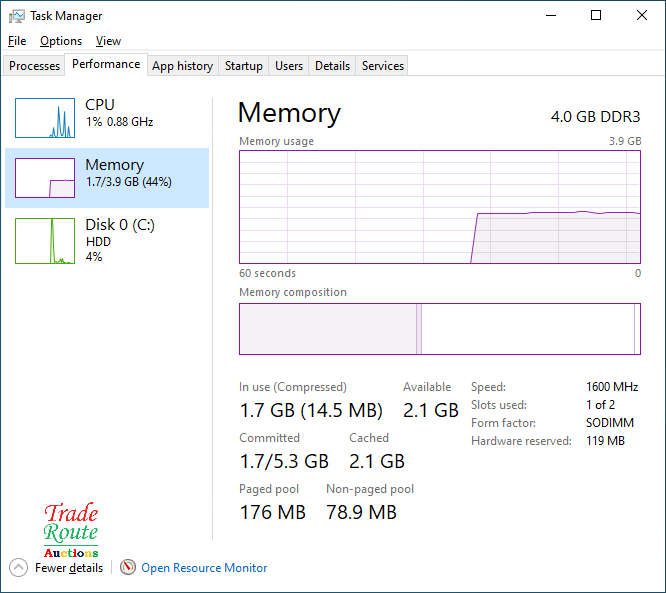The width and height of the screenshot is (666, 593).
Task: Open the Options menu
Action: pyautogui.click(x=61, y=41)
